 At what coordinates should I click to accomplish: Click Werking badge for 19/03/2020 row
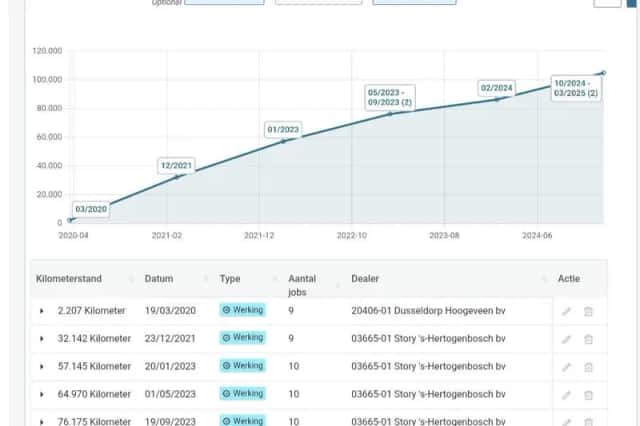pos(243,310)
